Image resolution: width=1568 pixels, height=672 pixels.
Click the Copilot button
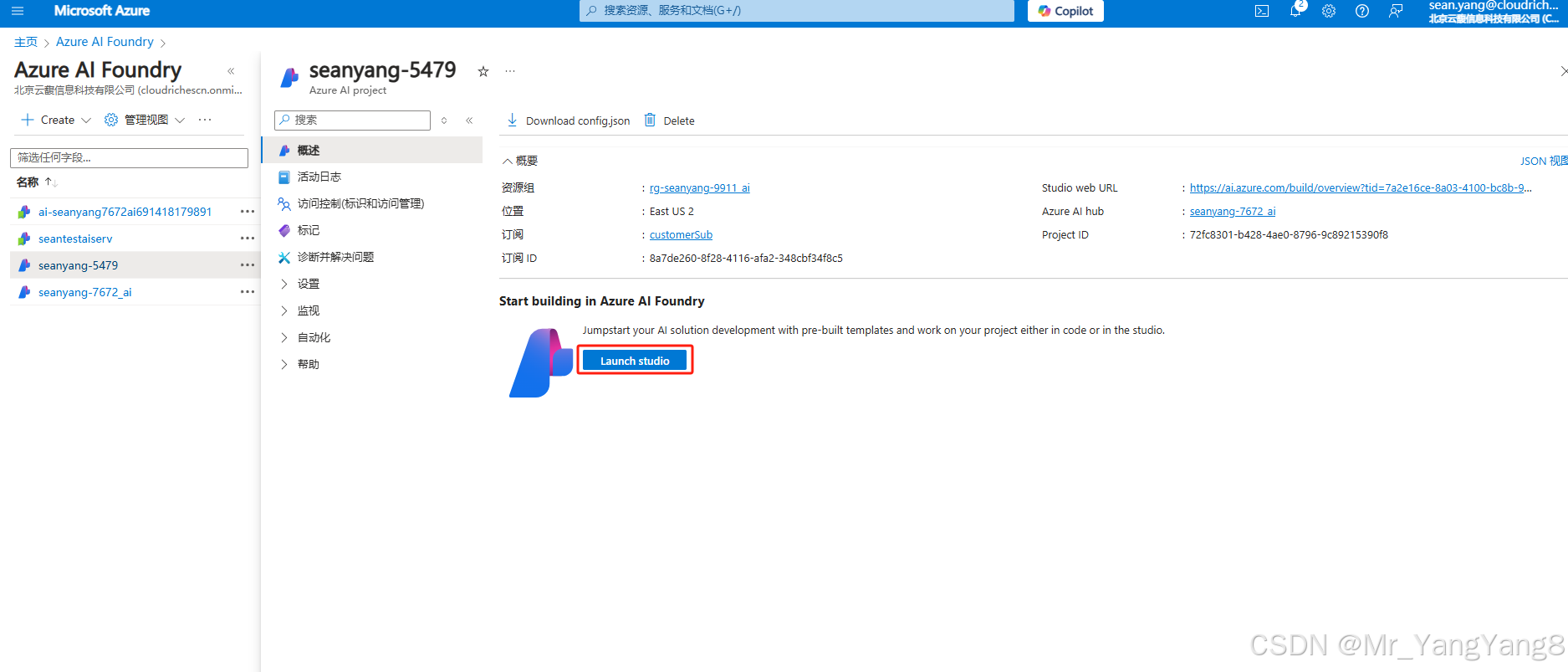(x=1065, y=11)
